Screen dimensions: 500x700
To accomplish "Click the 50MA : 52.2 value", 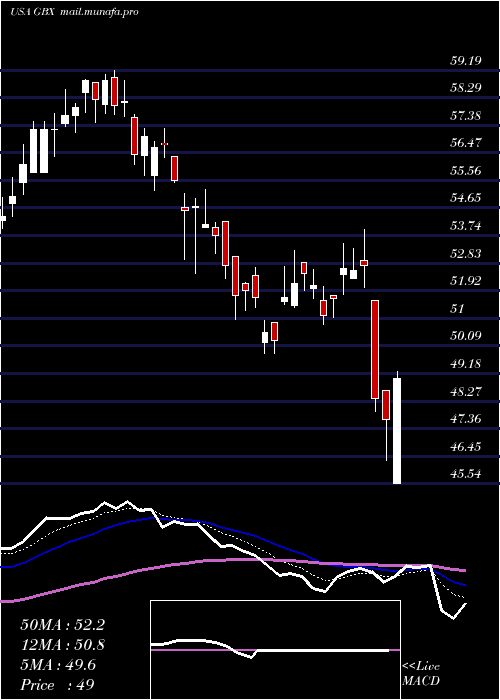I will click(62, 625).
